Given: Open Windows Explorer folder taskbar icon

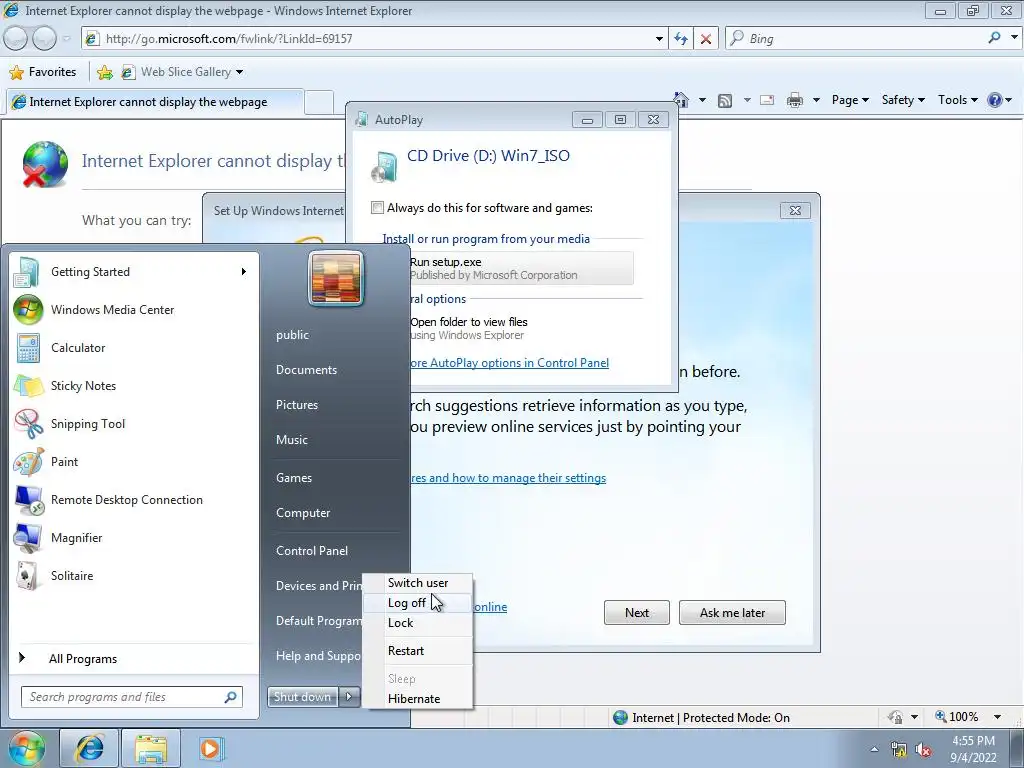Looking at the screenshot, I should [151, 748].
